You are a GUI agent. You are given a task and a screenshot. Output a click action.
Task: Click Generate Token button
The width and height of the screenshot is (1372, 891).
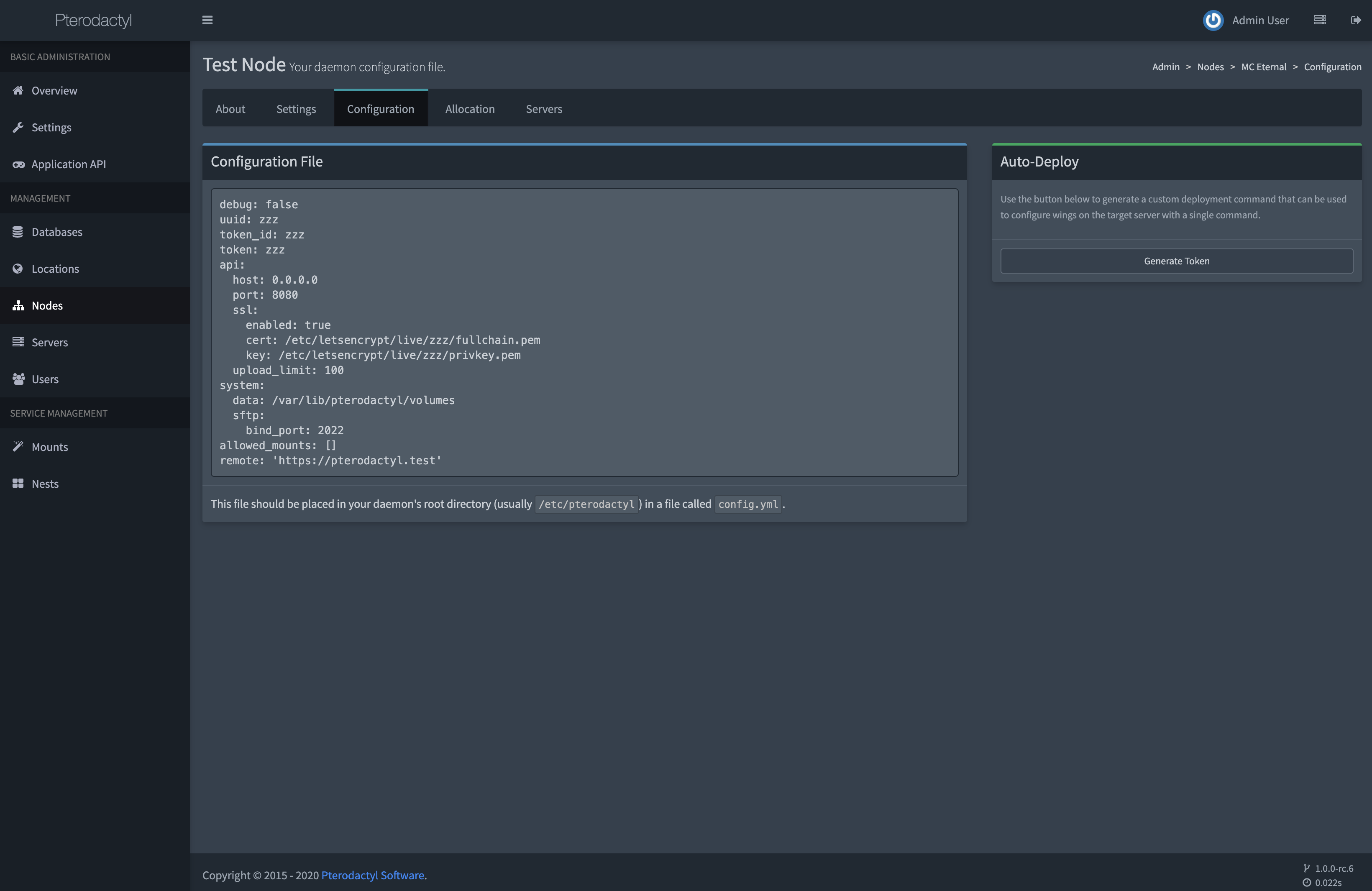pyautogui.click(x=1177, y=260)
